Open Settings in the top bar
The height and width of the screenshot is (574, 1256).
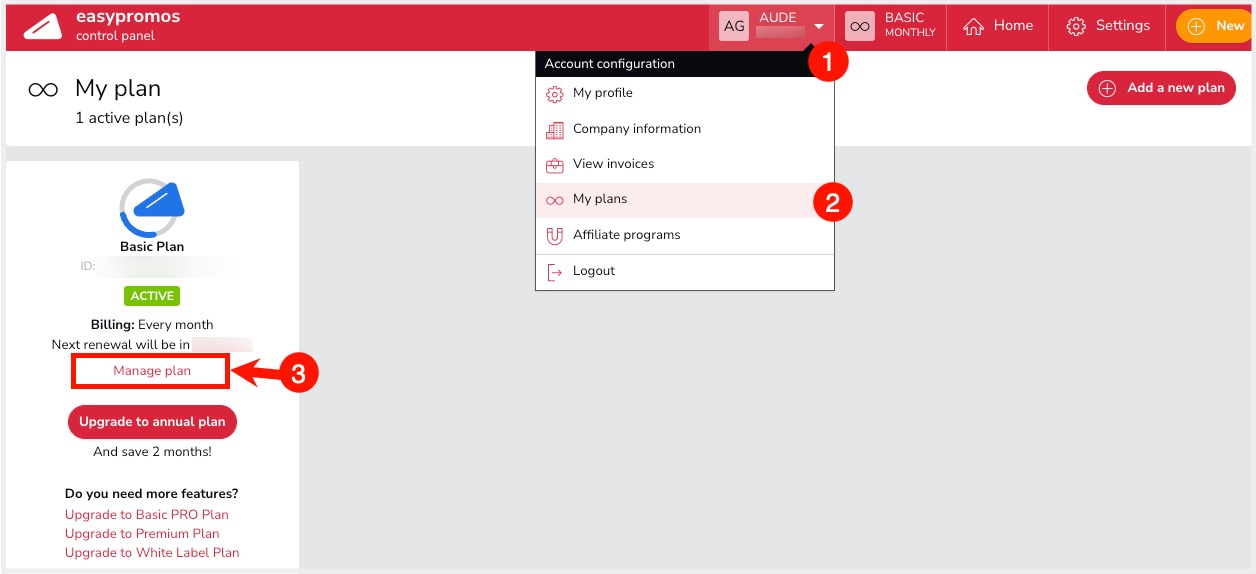(1123, 26)
